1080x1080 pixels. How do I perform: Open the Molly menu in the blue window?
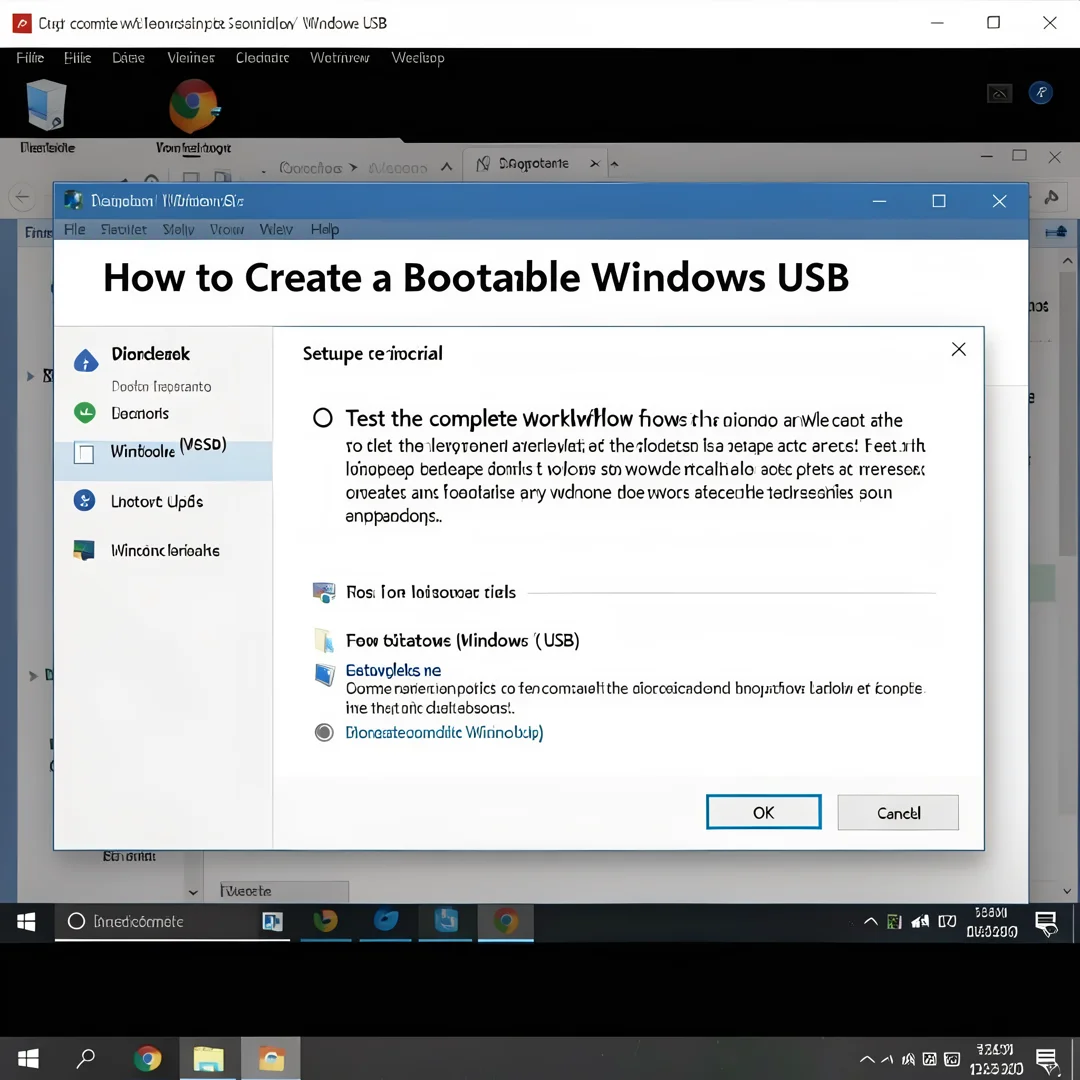178,229
